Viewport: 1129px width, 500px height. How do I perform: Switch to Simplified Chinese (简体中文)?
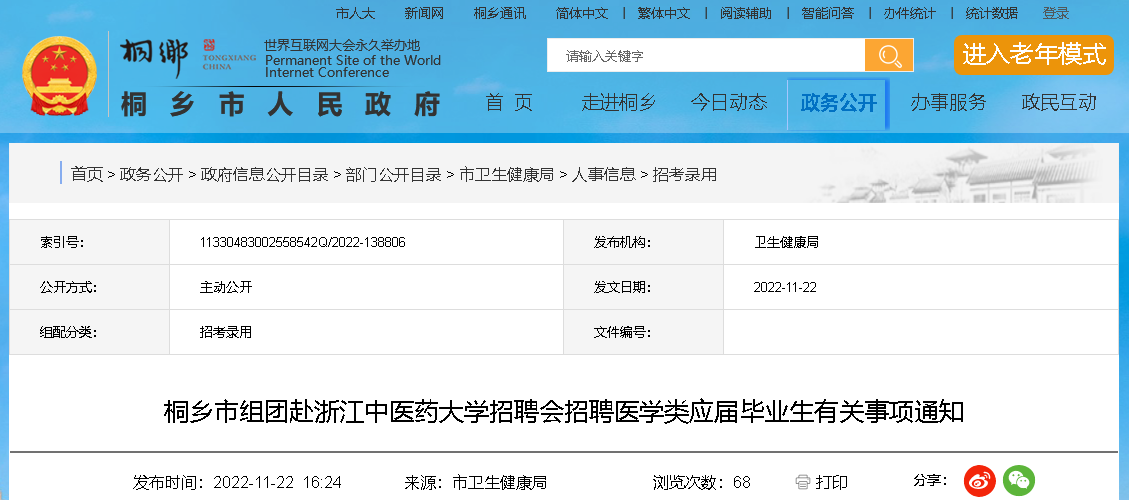click(x=581, y=13)
